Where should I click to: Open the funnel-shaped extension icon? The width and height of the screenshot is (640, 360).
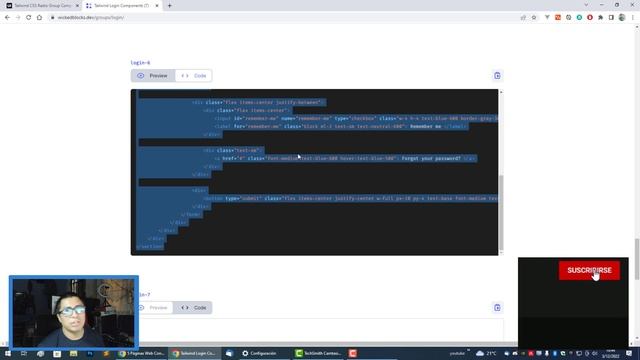[547, 18]
